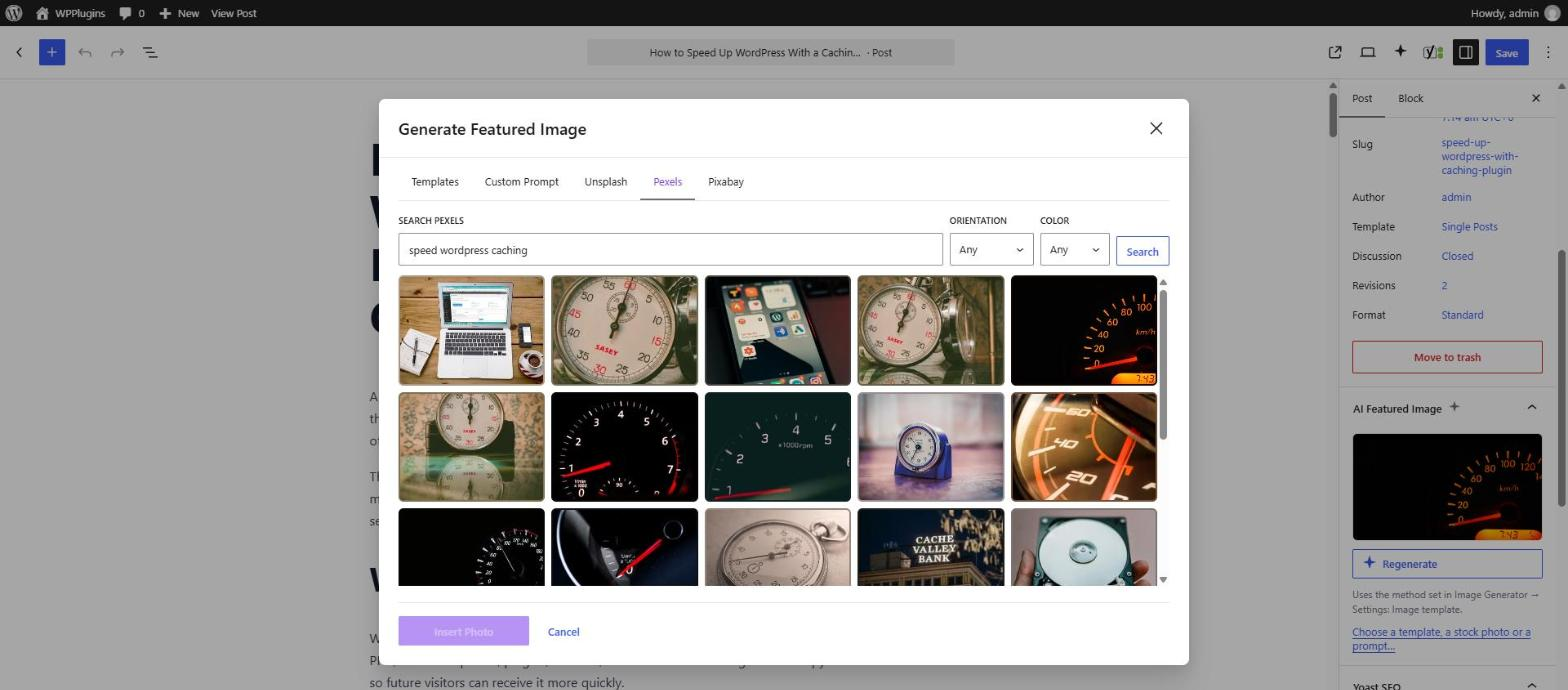The image size is (1568, 690).
Task: Choose the km/h orange speedometer photo
Action: coord(1084,330)
